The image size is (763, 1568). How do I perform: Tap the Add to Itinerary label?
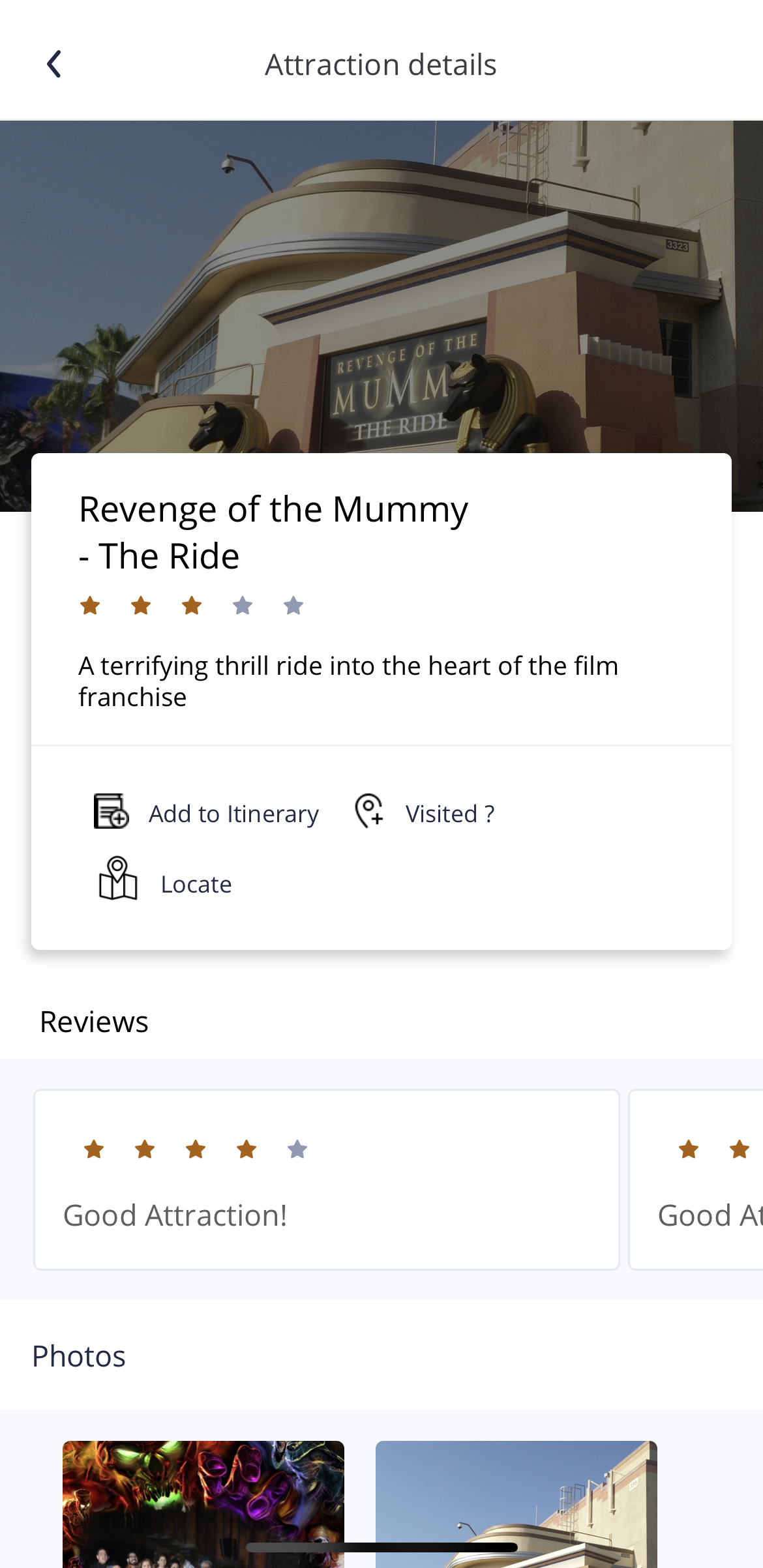point(233,814)
